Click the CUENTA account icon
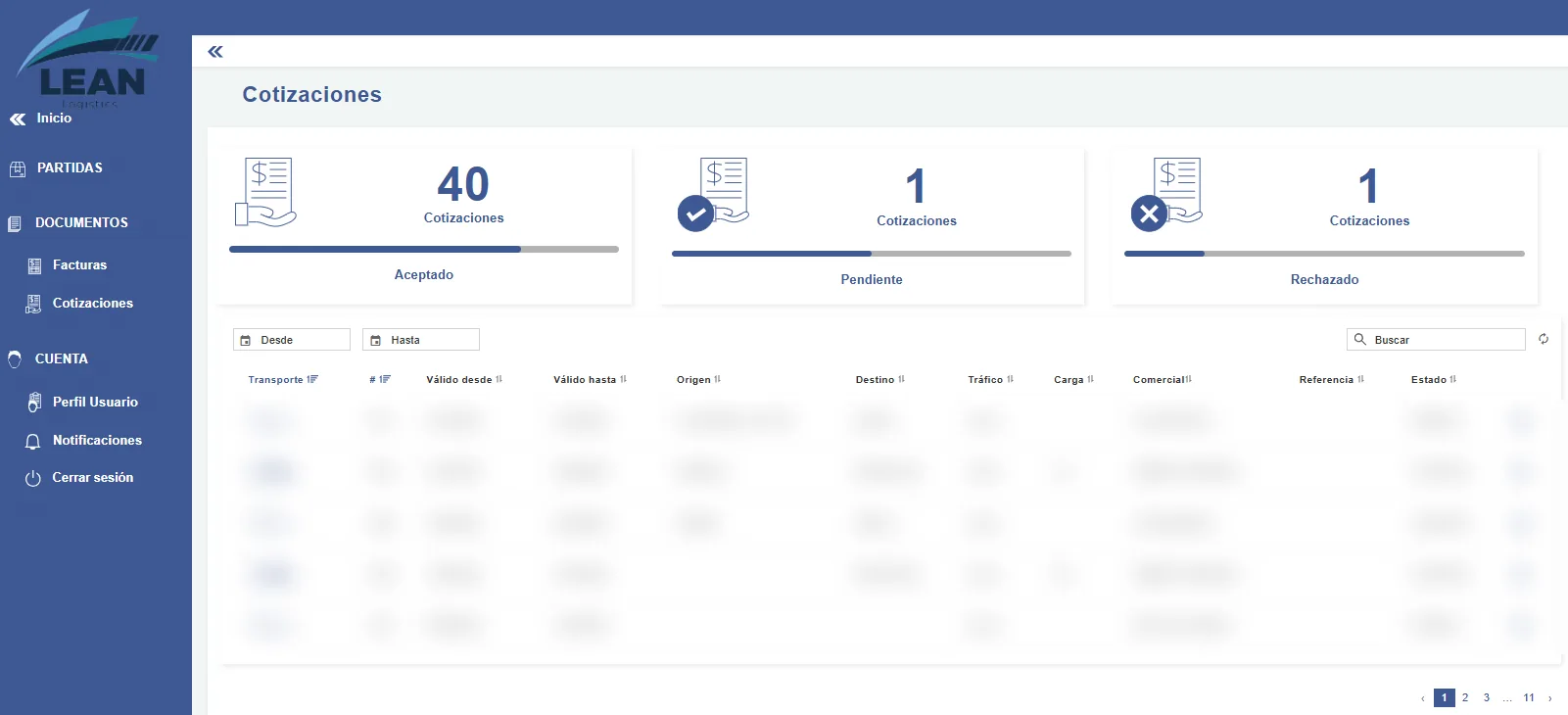The width and height of the screenshot is (1568, 715). 15,359
